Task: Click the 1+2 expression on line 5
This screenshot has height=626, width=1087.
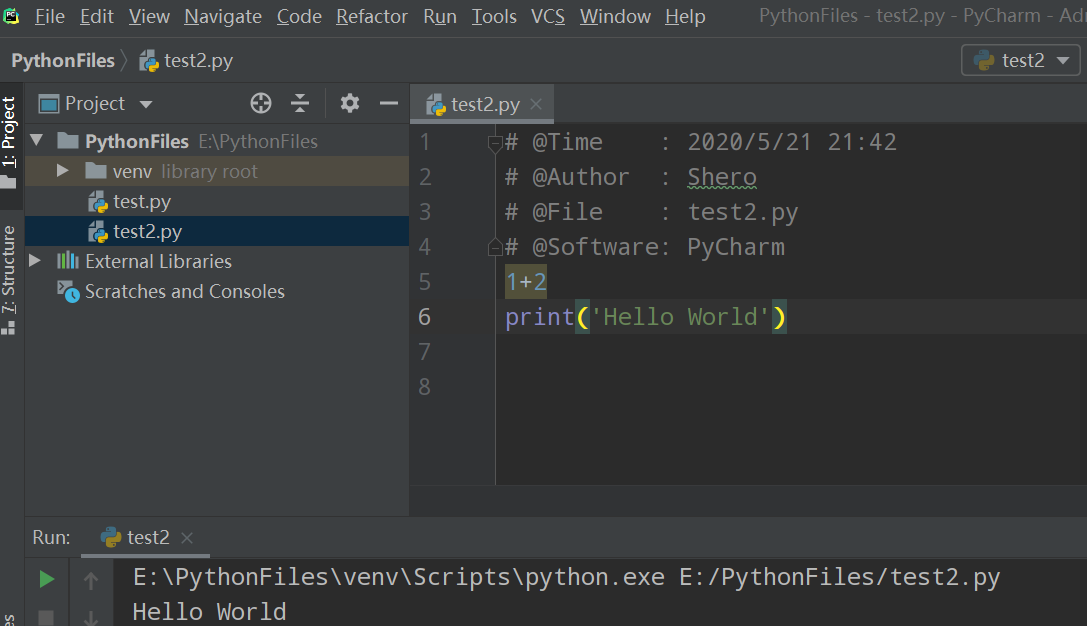Action: pos(526,281)
